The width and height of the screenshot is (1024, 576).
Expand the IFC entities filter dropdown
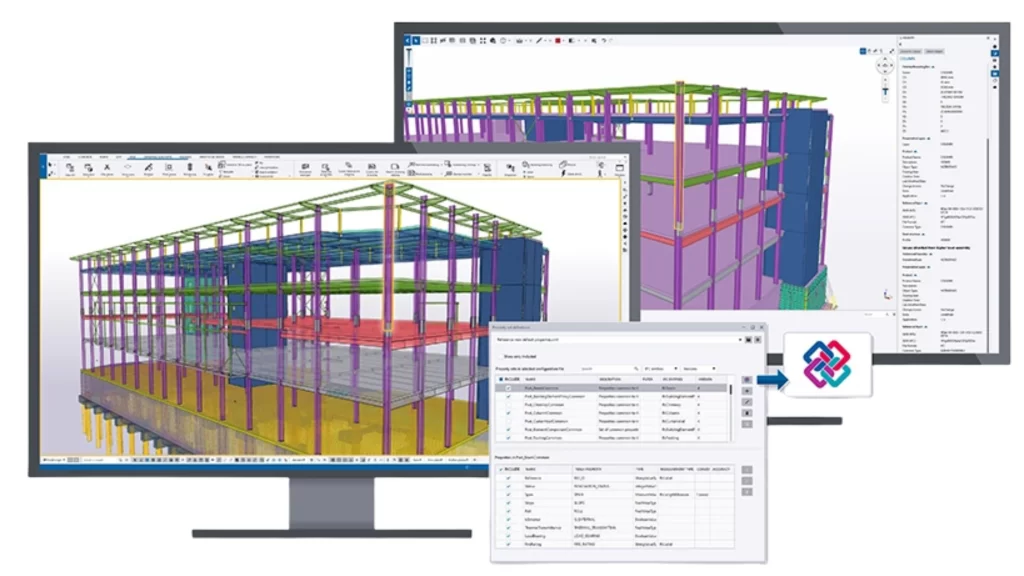[x=661, y=368]
